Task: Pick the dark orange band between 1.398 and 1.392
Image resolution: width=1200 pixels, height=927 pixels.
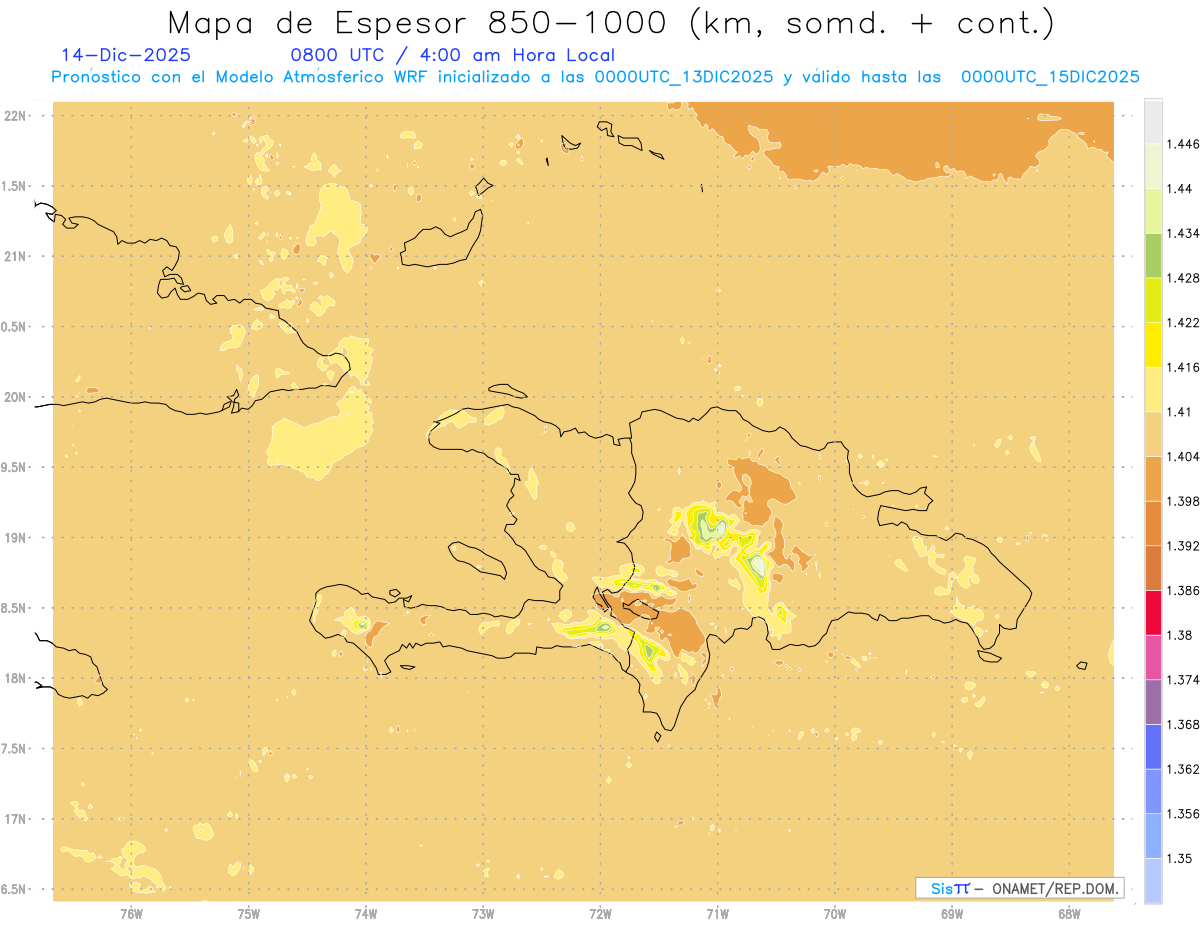Action: click(x=1153, y=523)
